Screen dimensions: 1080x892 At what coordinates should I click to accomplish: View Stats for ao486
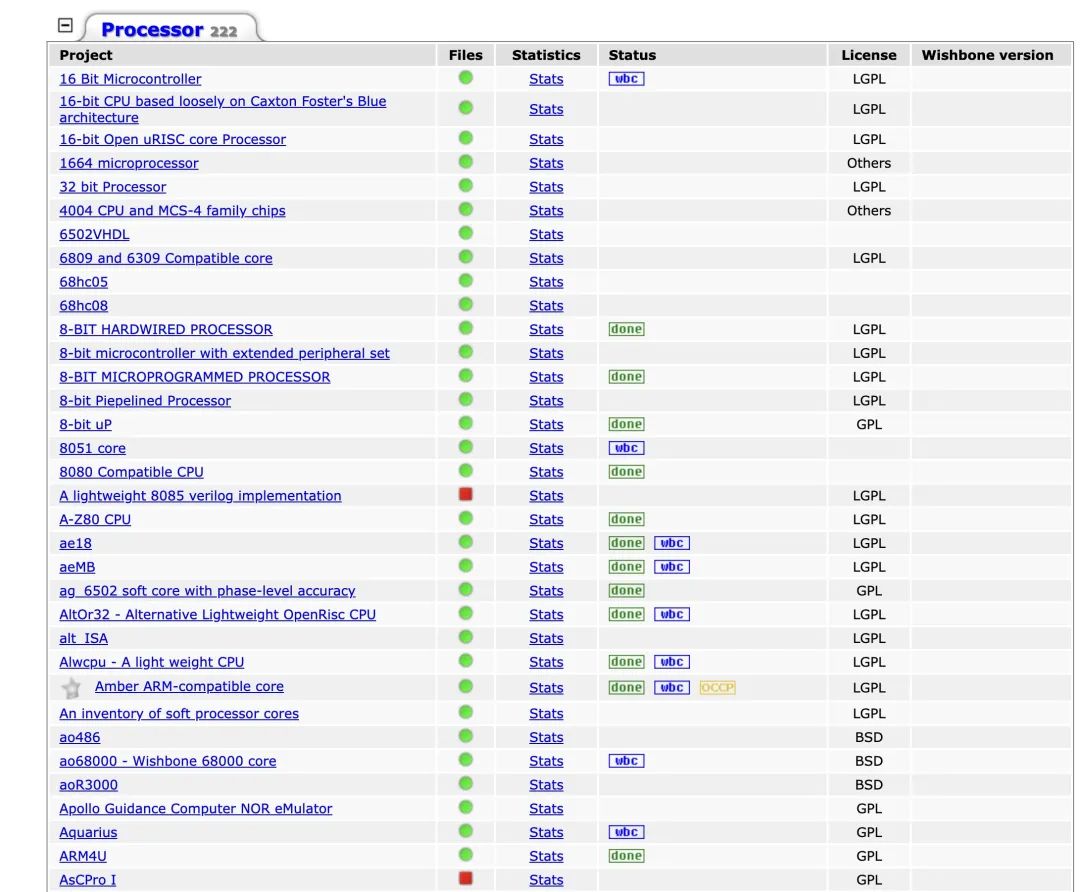[546, 738]
